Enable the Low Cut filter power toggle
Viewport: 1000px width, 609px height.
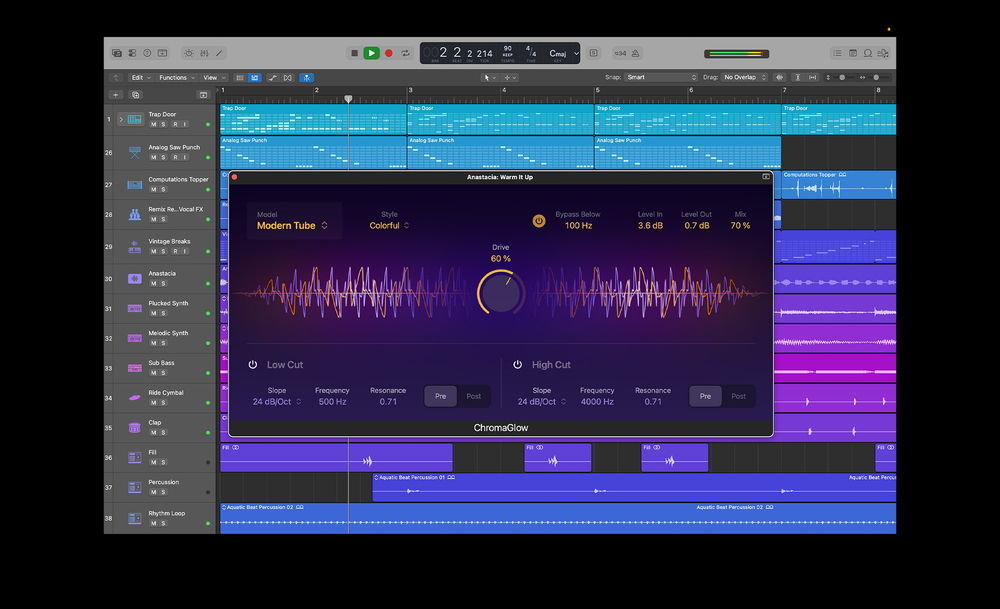(253, 364)
